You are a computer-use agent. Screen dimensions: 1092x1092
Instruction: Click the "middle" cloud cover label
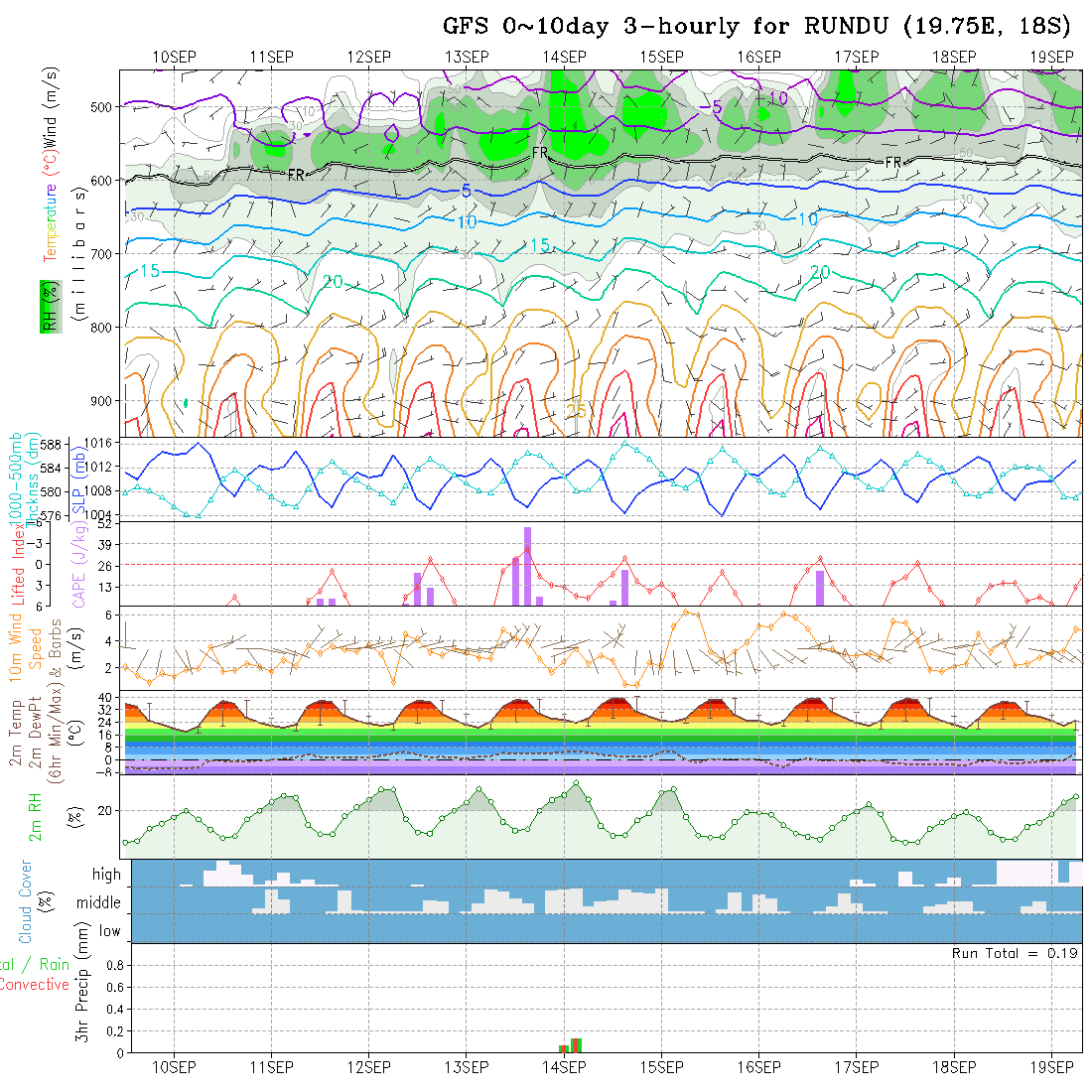pos(98,903)
